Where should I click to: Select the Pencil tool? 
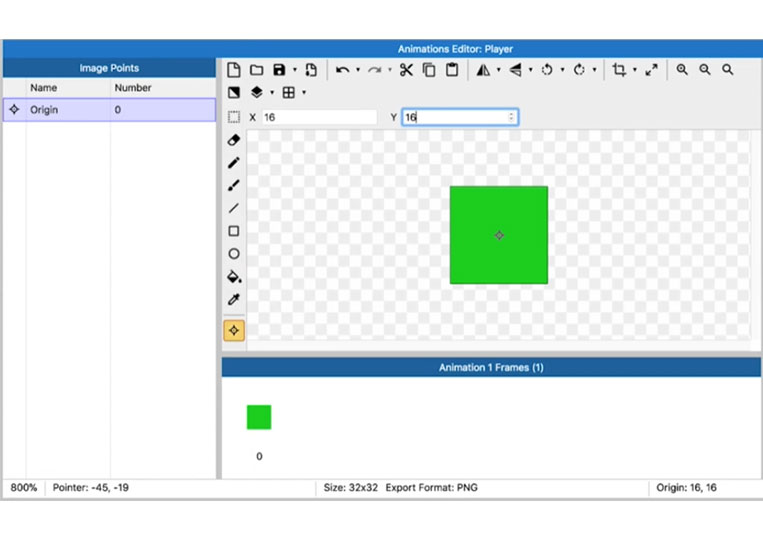coord(234,163)
